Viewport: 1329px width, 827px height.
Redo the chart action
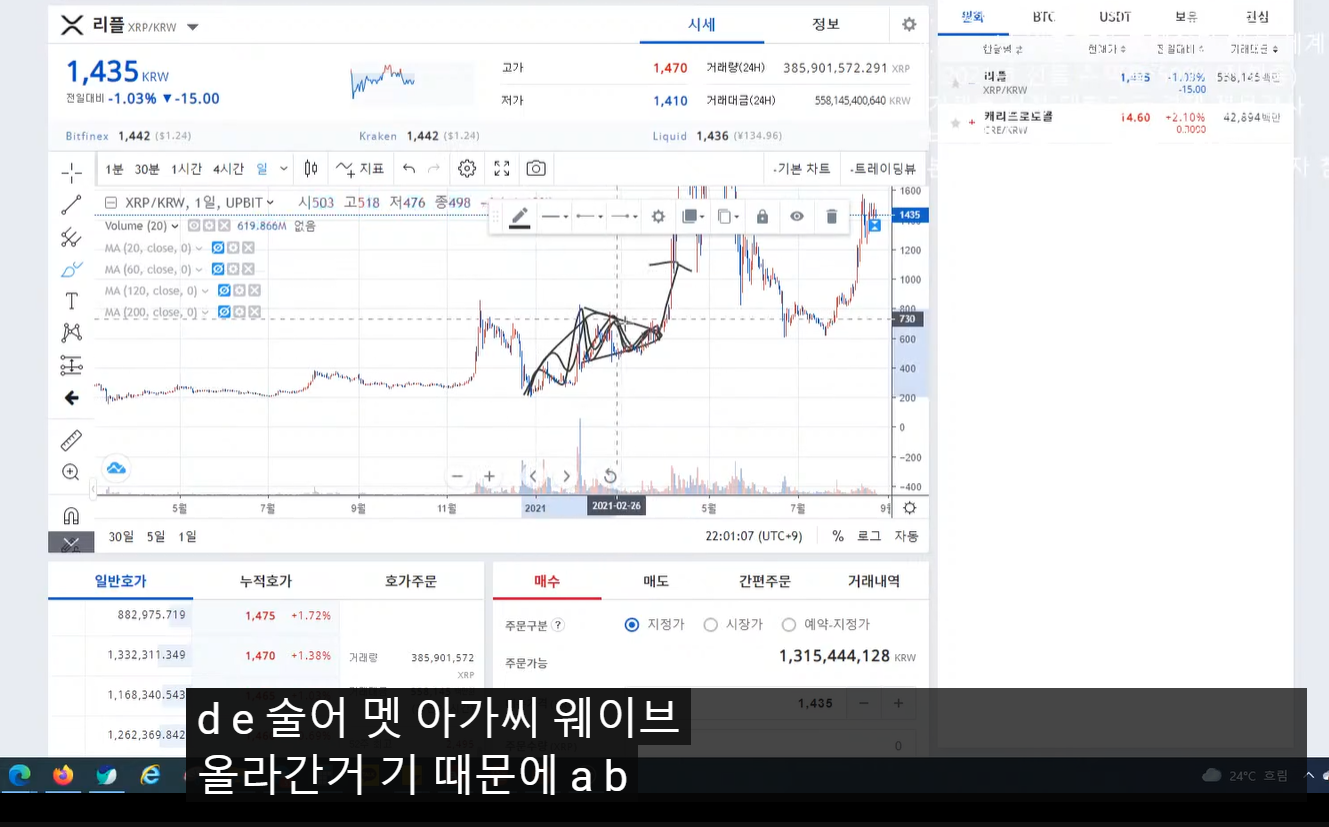click(x=434, y=168)
